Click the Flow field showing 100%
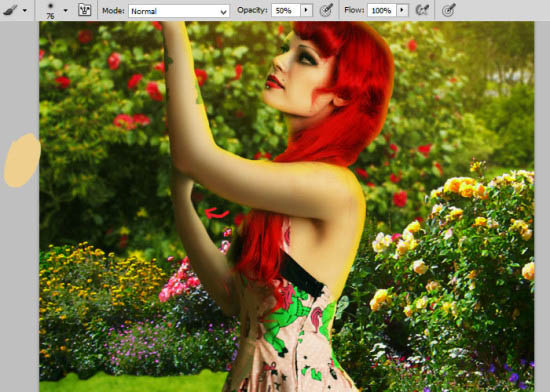The image size is (550, 392). pyautogui.click(x=382, y=11)
